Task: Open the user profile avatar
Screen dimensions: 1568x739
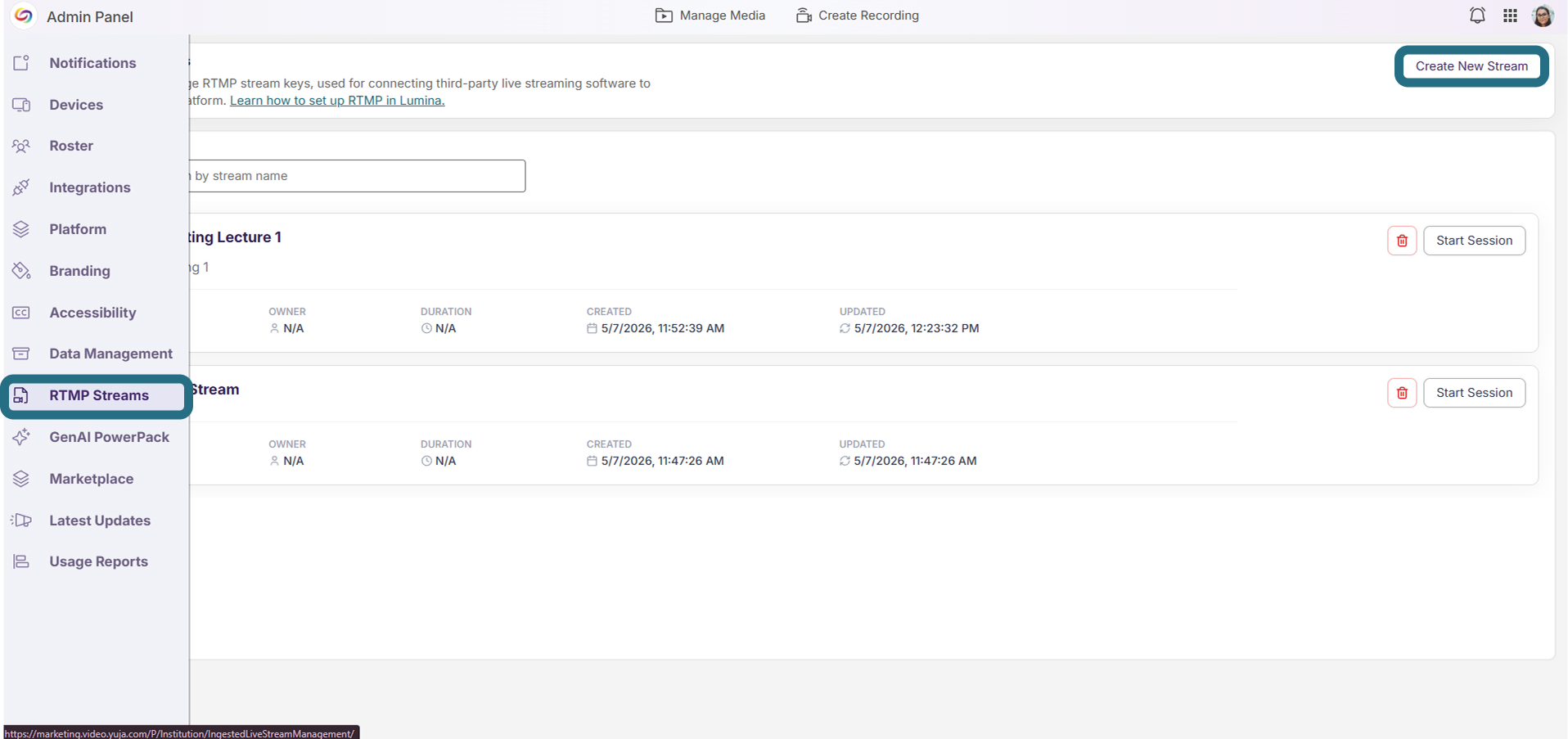Action: (x=1543, y=16)
